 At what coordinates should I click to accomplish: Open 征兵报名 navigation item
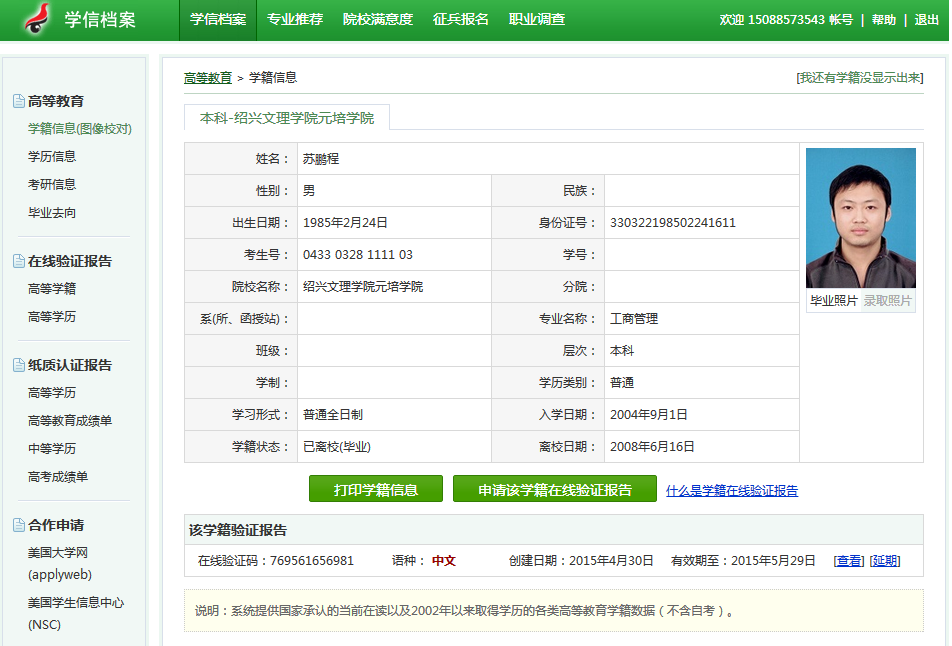pyautogui.click(x=461, y=20)
